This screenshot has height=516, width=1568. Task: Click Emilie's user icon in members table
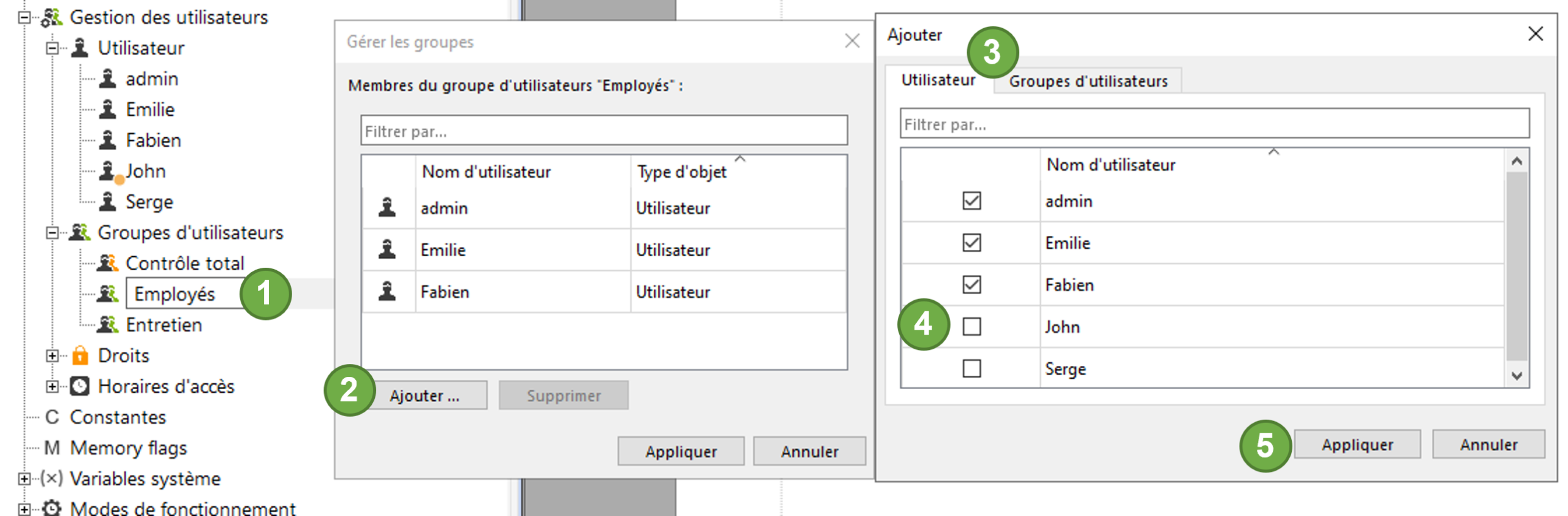(387, 250)
